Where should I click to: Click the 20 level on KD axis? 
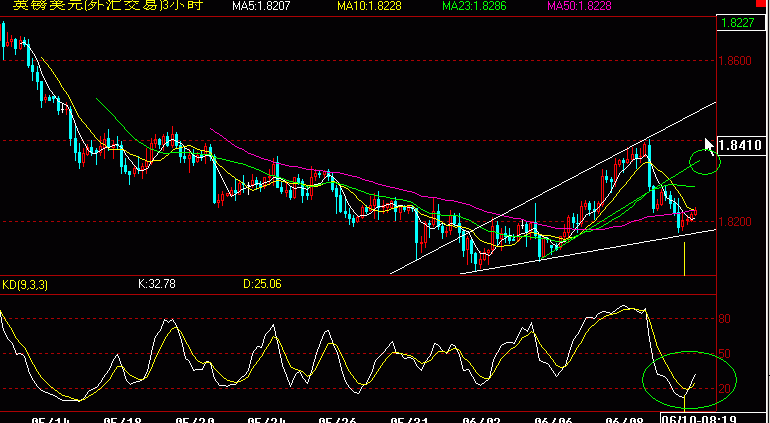point(724,389)
